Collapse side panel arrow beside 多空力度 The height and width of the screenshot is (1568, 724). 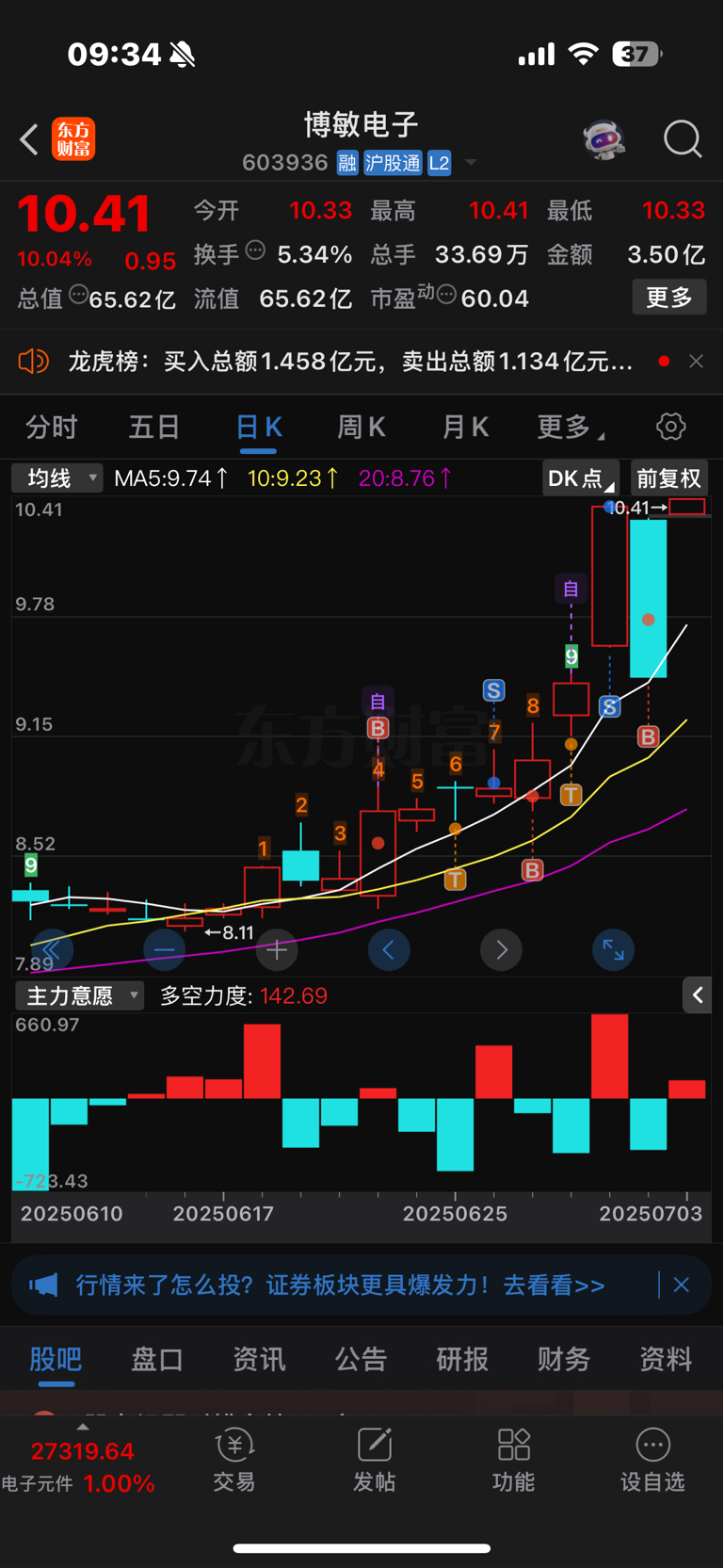697,994
